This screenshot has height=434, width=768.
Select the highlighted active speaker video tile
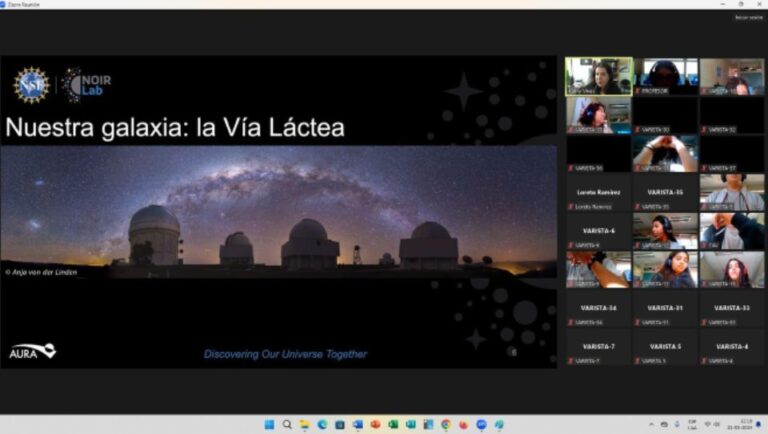tap(598, 75)
